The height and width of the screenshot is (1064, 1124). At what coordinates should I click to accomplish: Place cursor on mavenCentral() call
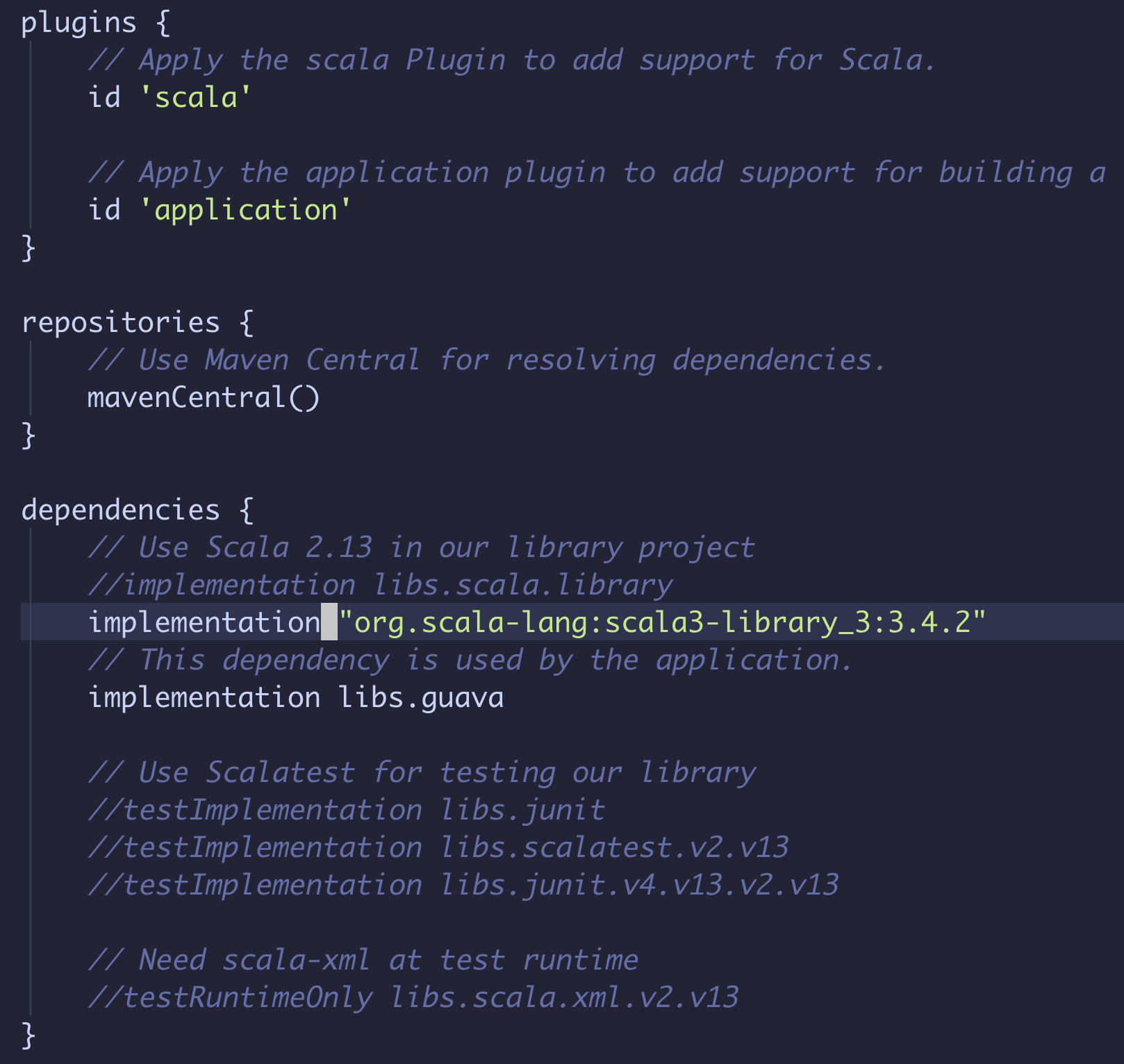click(x=203, y=398)
